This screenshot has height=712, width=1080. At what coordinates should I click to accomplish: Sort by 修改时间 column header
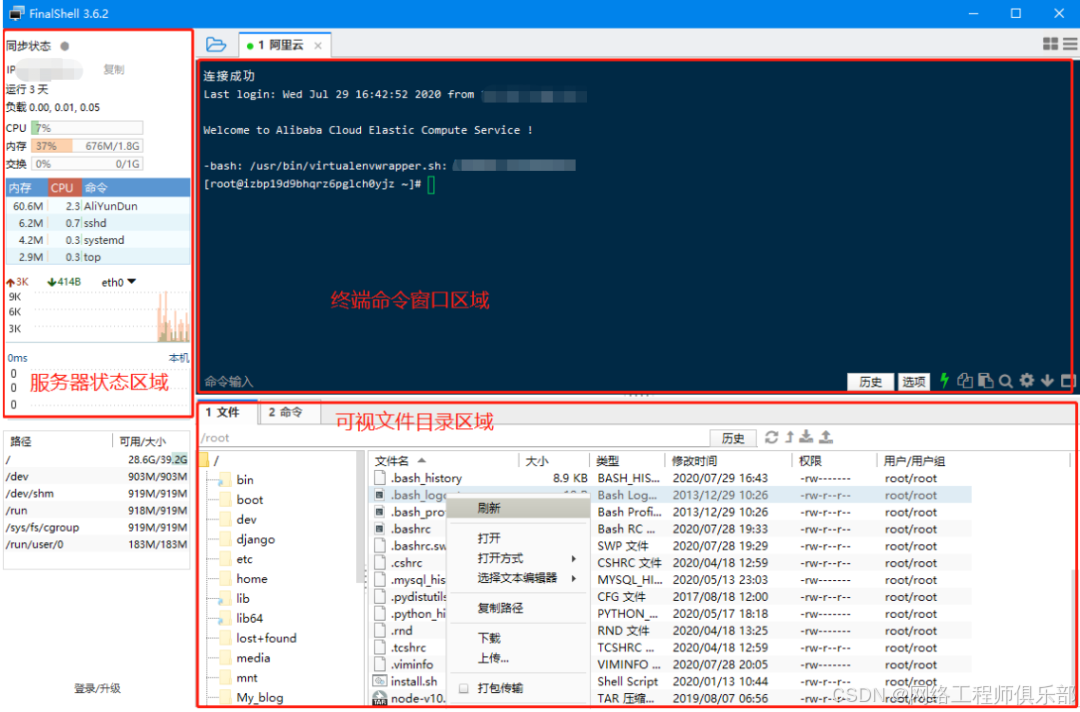(729, 461)
